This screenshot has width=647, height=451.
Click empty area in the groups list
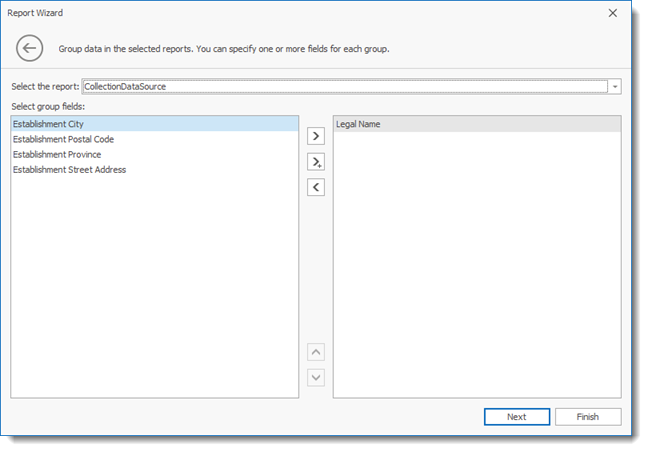[476, 270]
